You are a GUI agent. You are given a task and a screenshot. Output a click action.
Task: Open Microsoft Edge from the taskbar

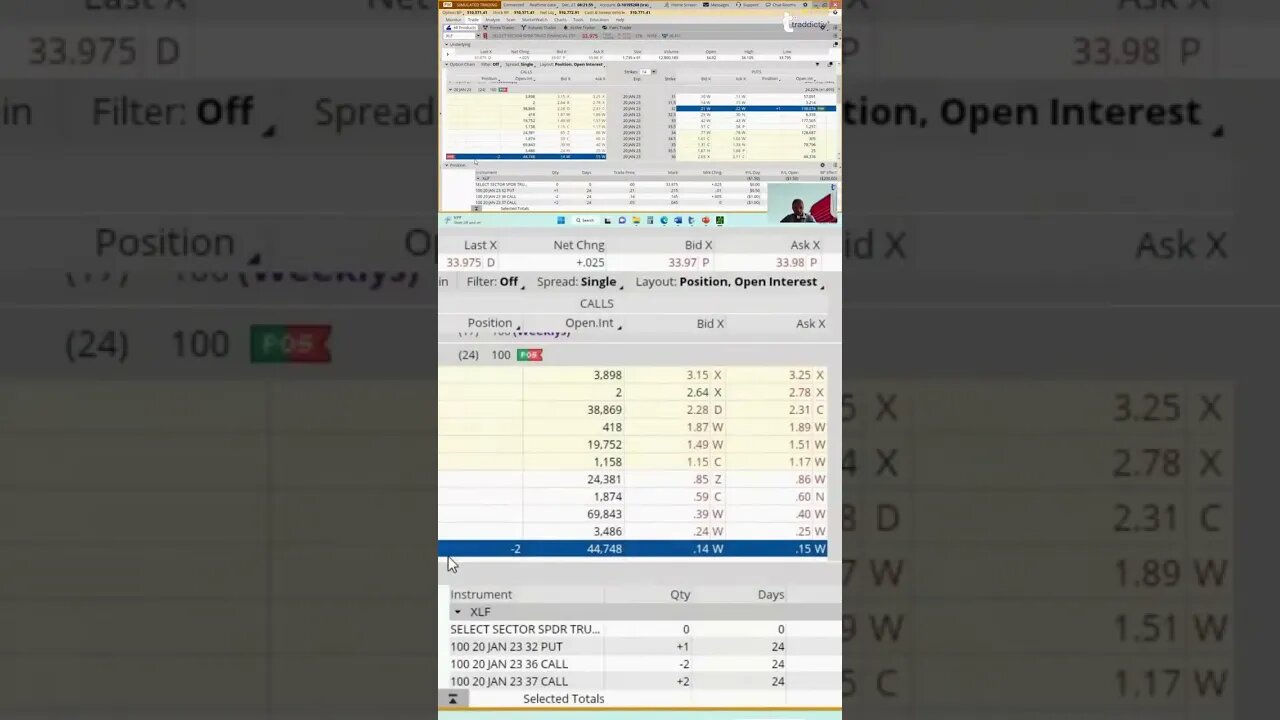(664, 220)
